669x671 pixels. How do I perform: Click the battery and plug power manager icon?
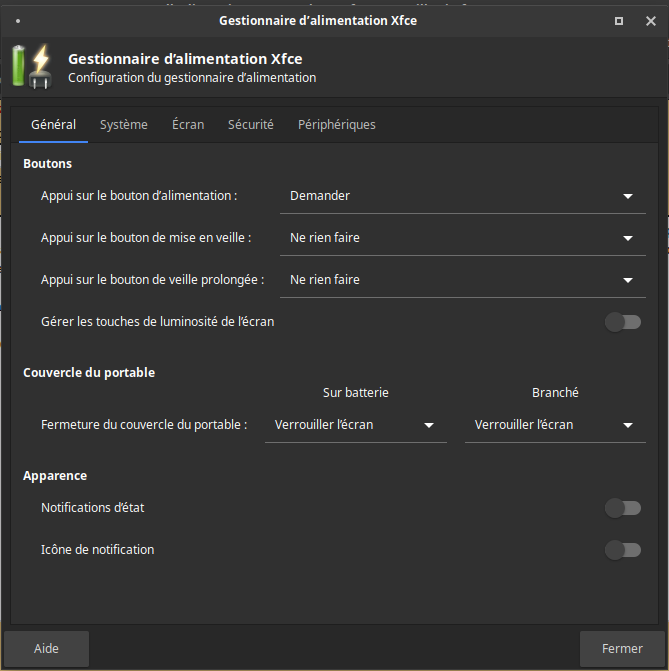pos(32,67)
